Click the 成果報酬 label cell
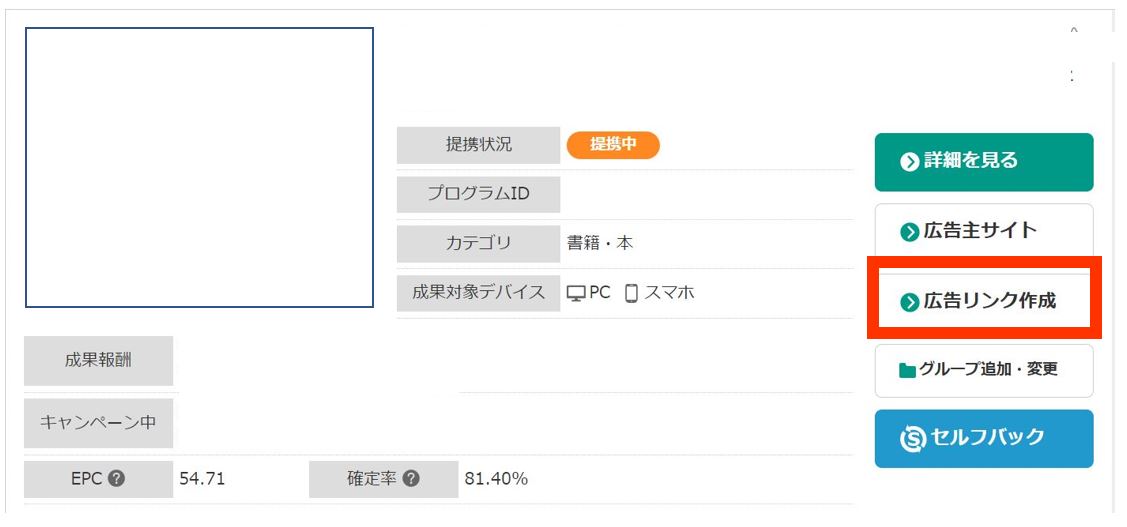The height and width of the screenshot is (527, 1127). coord(98,360)
